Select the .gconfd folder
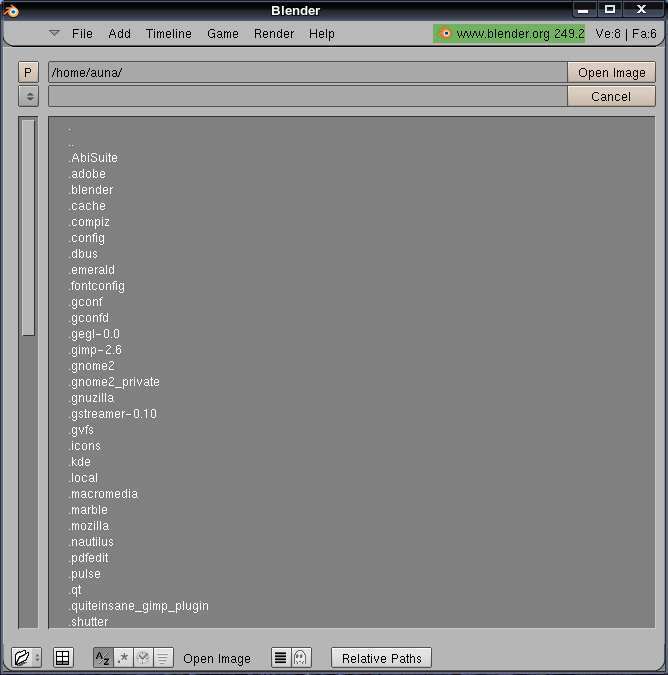Screen dimensions: 668x675 [89, 318]
